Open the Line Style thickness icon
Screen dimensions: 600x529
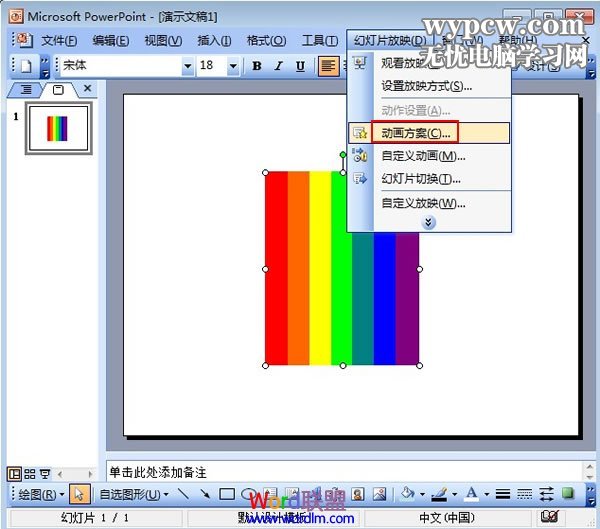503,494
